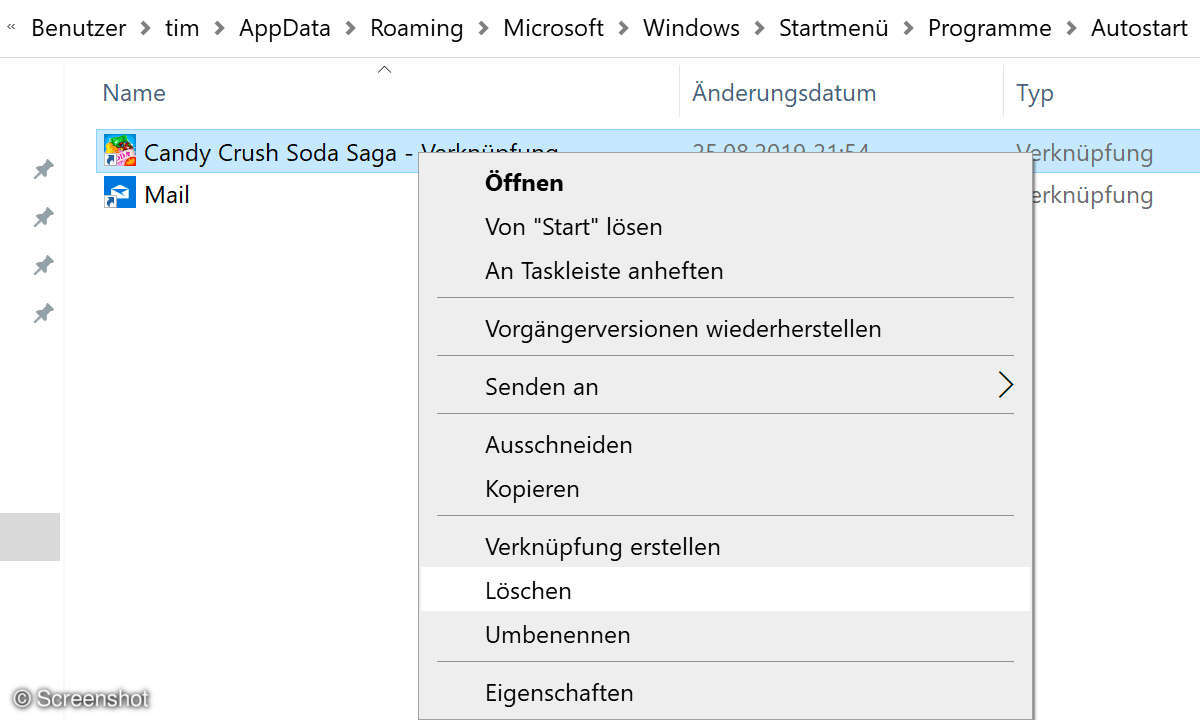The height and width of the screenshot is (720, 1200).
Task: Select Vorgängerversionen wiederherstellen
Action: [x=726, y=329]
